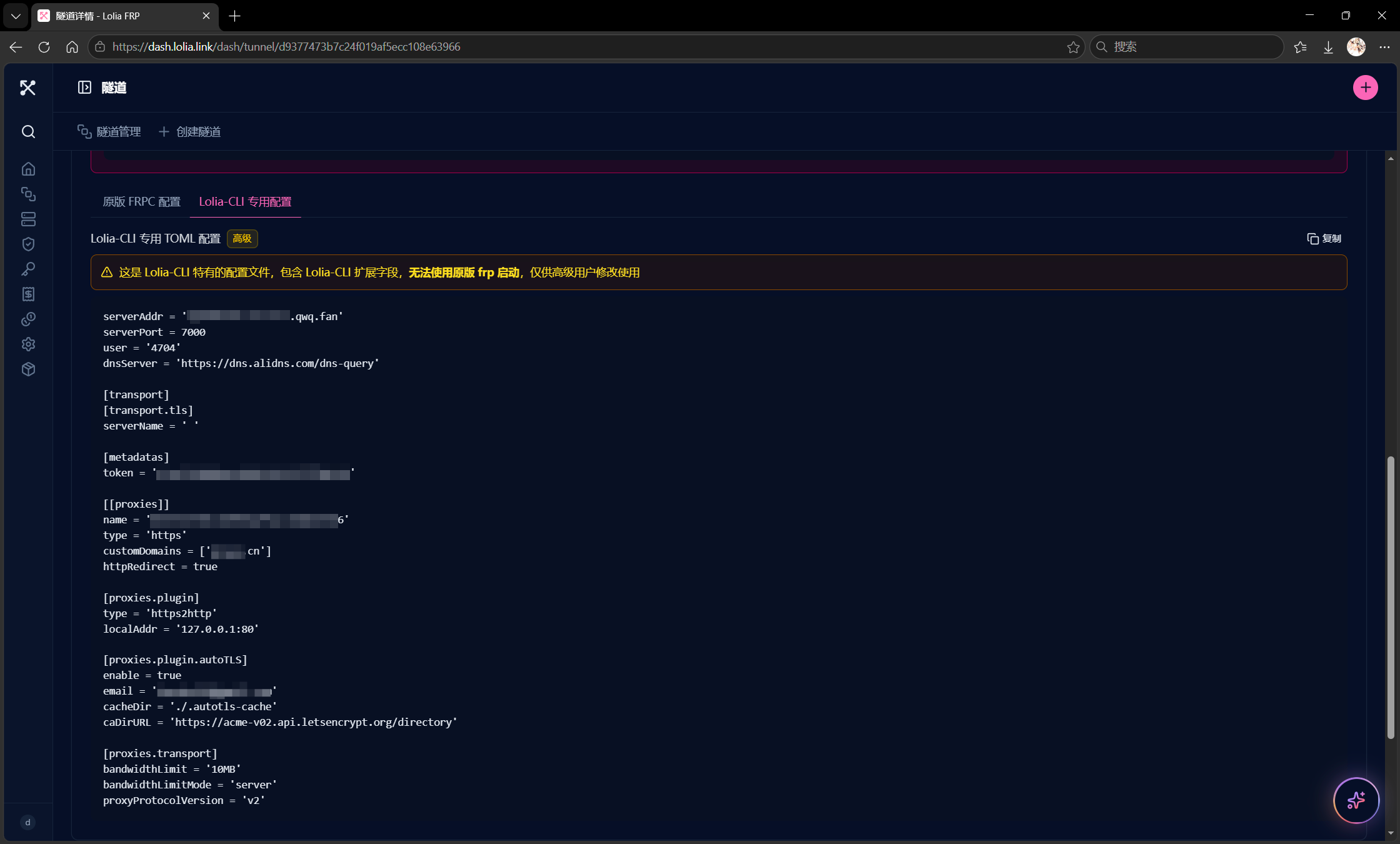Click the 高级 badge
The image size is (1400, 844).
click(x=242, y=238)
